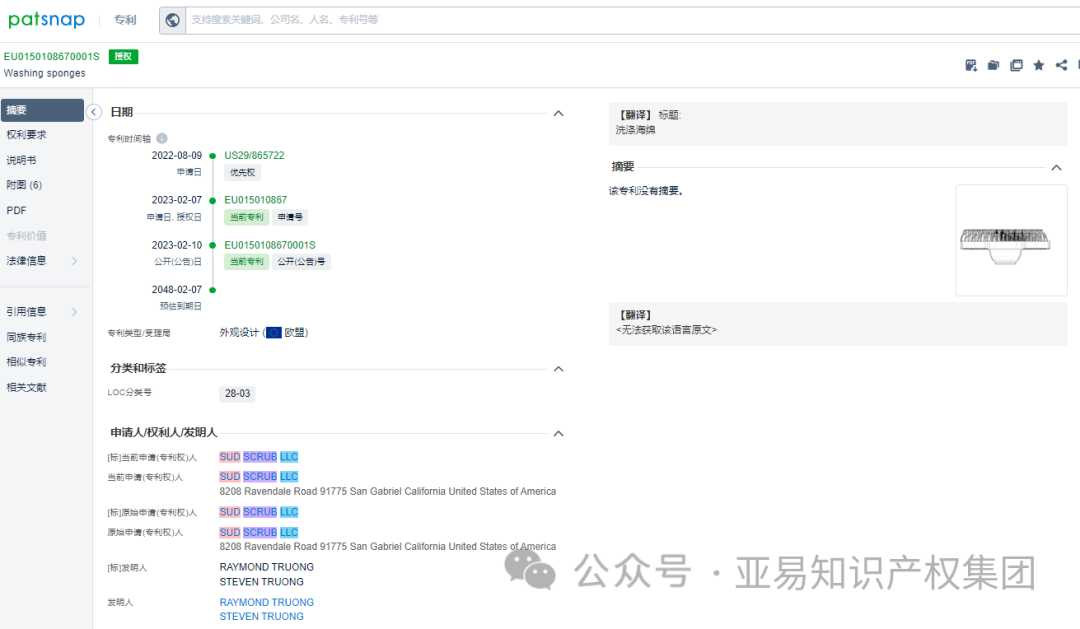Click date 2023-02-10 in timeline
Screen dimensions: 1080x629
pyautogui.click(x=177, y=245)
